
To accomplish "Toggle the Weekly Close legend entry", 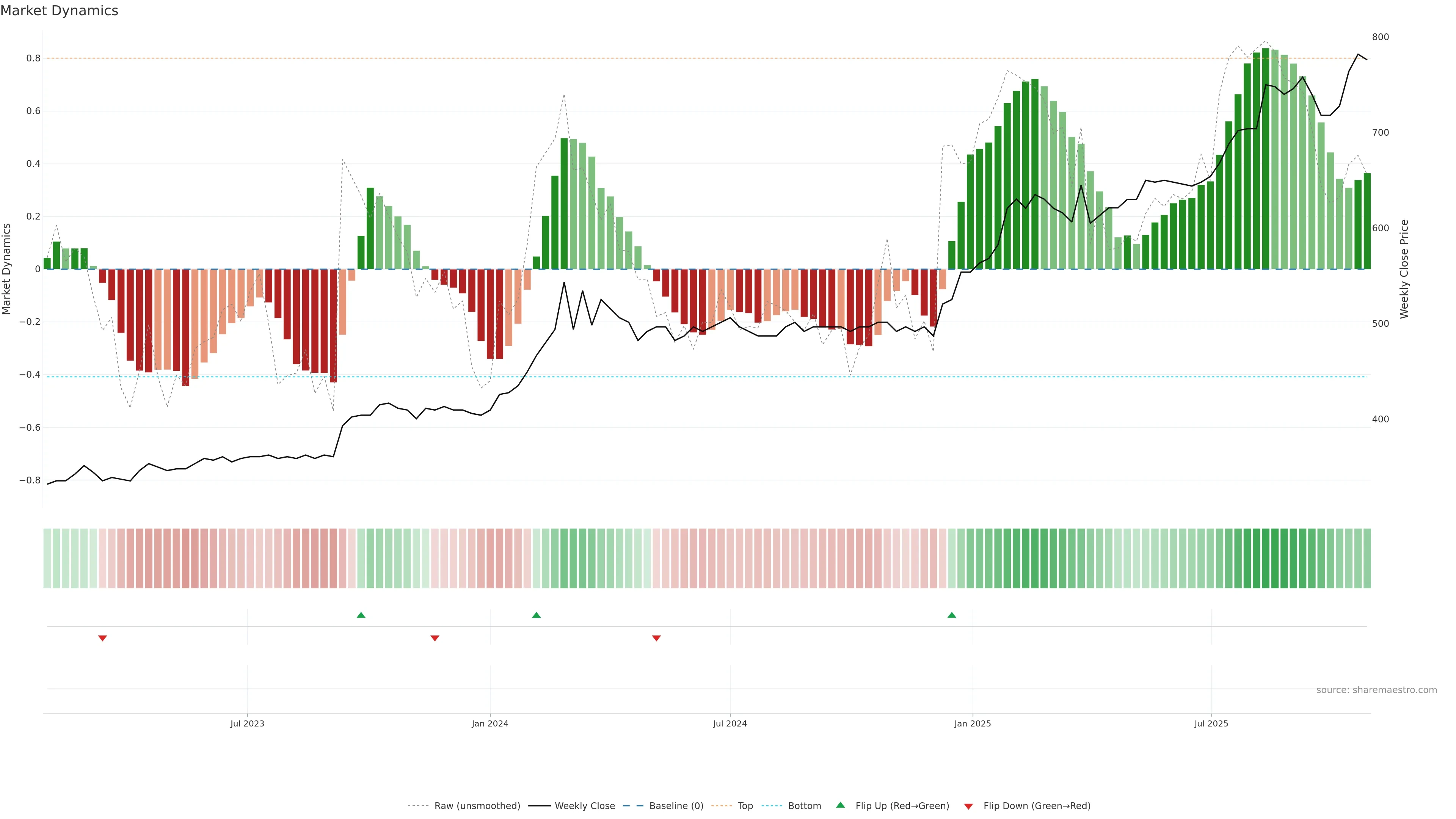I will (x=584, y=806).
